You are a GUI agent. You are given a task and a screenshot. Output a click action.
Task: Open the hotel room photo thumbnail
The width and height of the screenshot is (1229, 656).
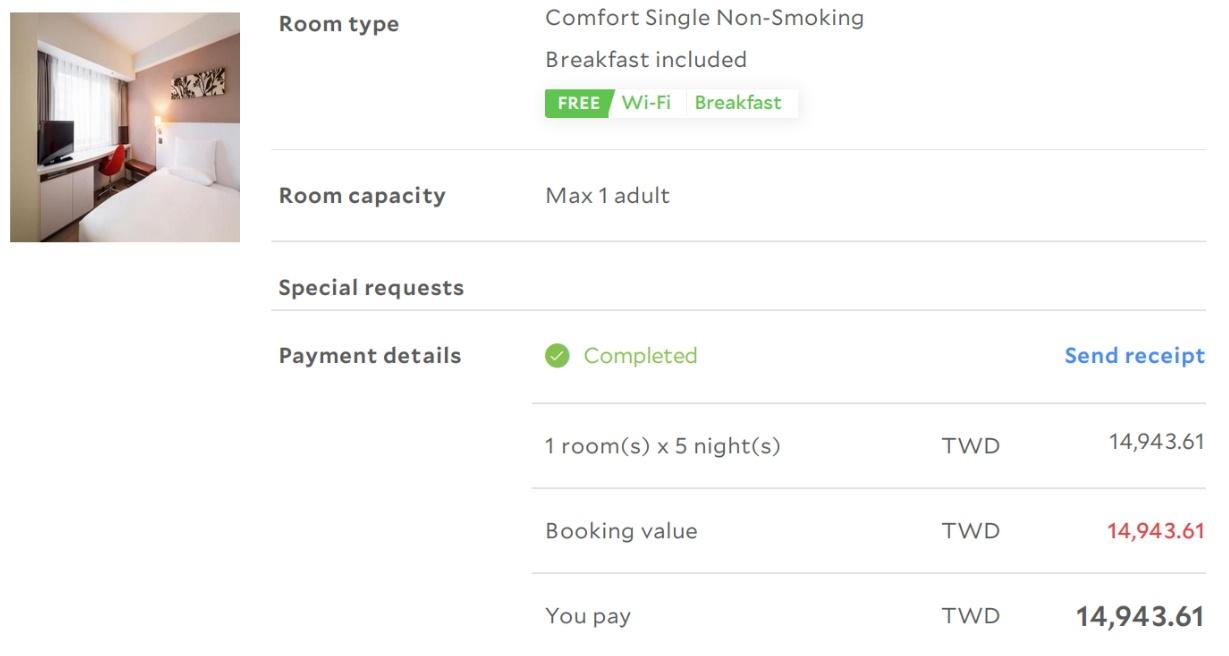(x=125, y=127)
